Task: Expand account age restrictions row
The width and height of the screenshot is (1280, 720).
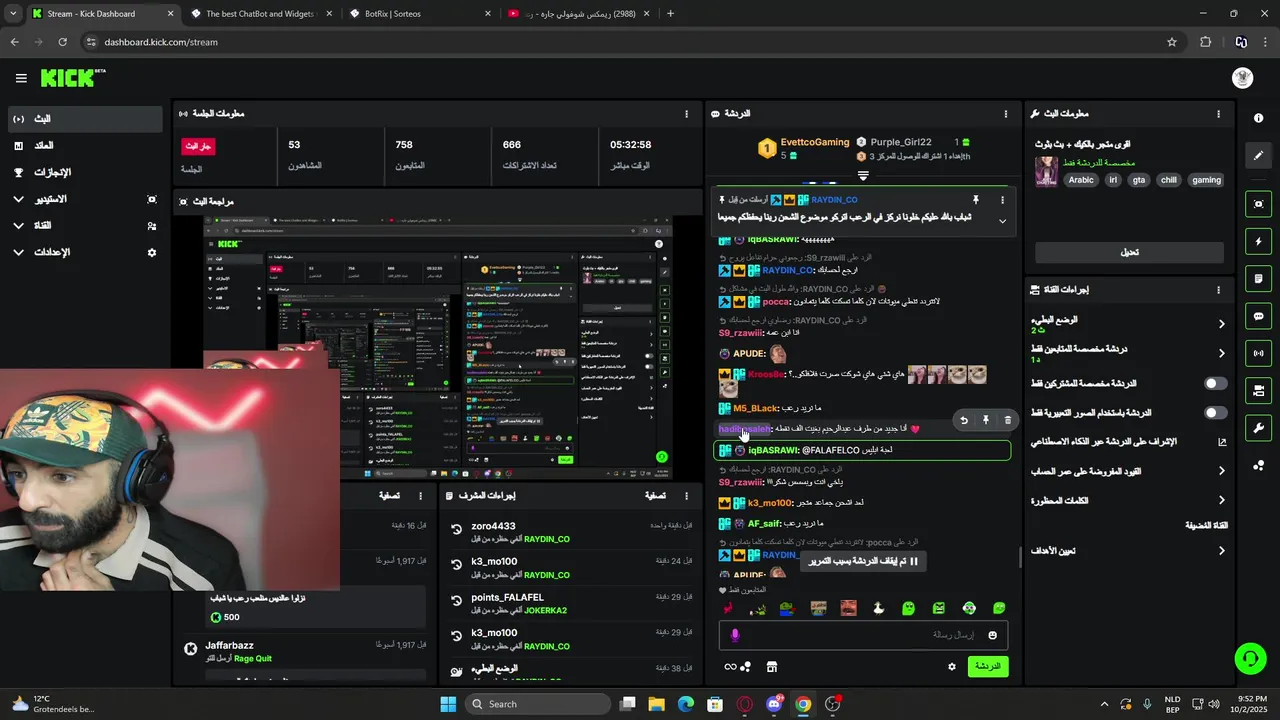Action: coord(1129,471)
